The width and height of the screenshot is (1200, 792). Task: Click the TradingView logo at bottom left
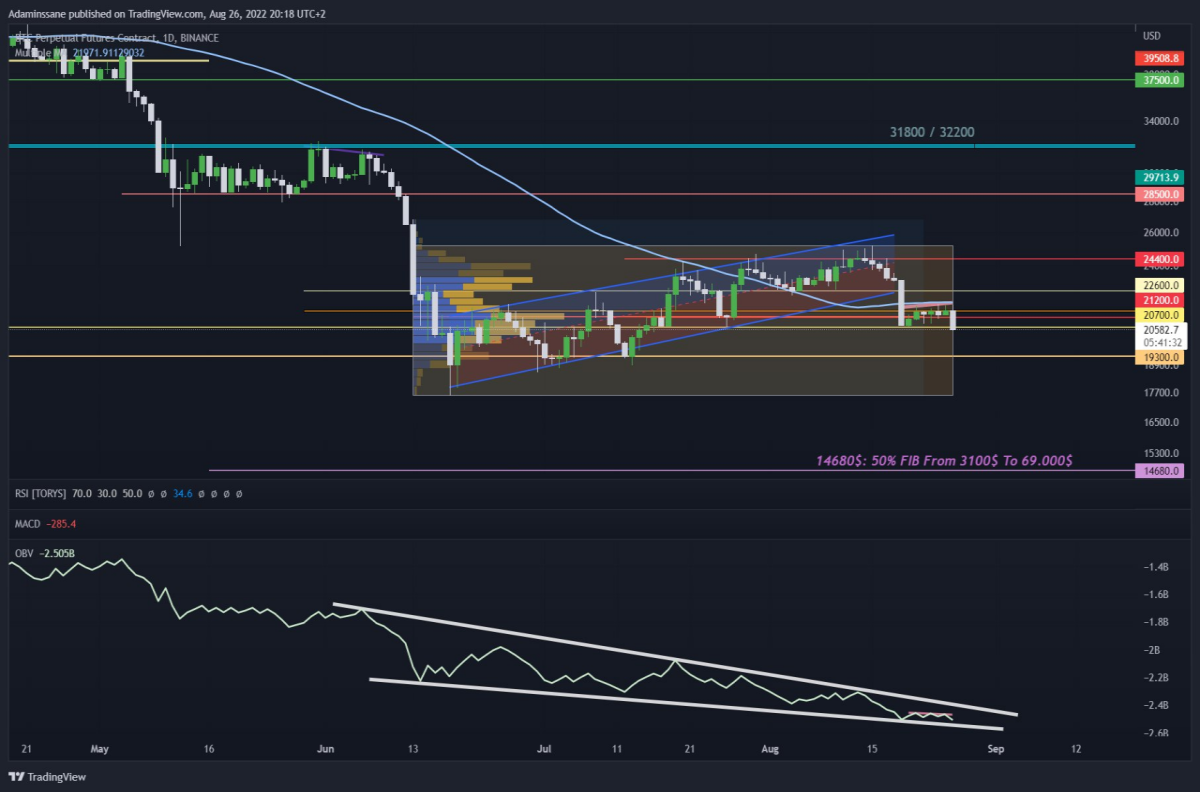point(35,777)
